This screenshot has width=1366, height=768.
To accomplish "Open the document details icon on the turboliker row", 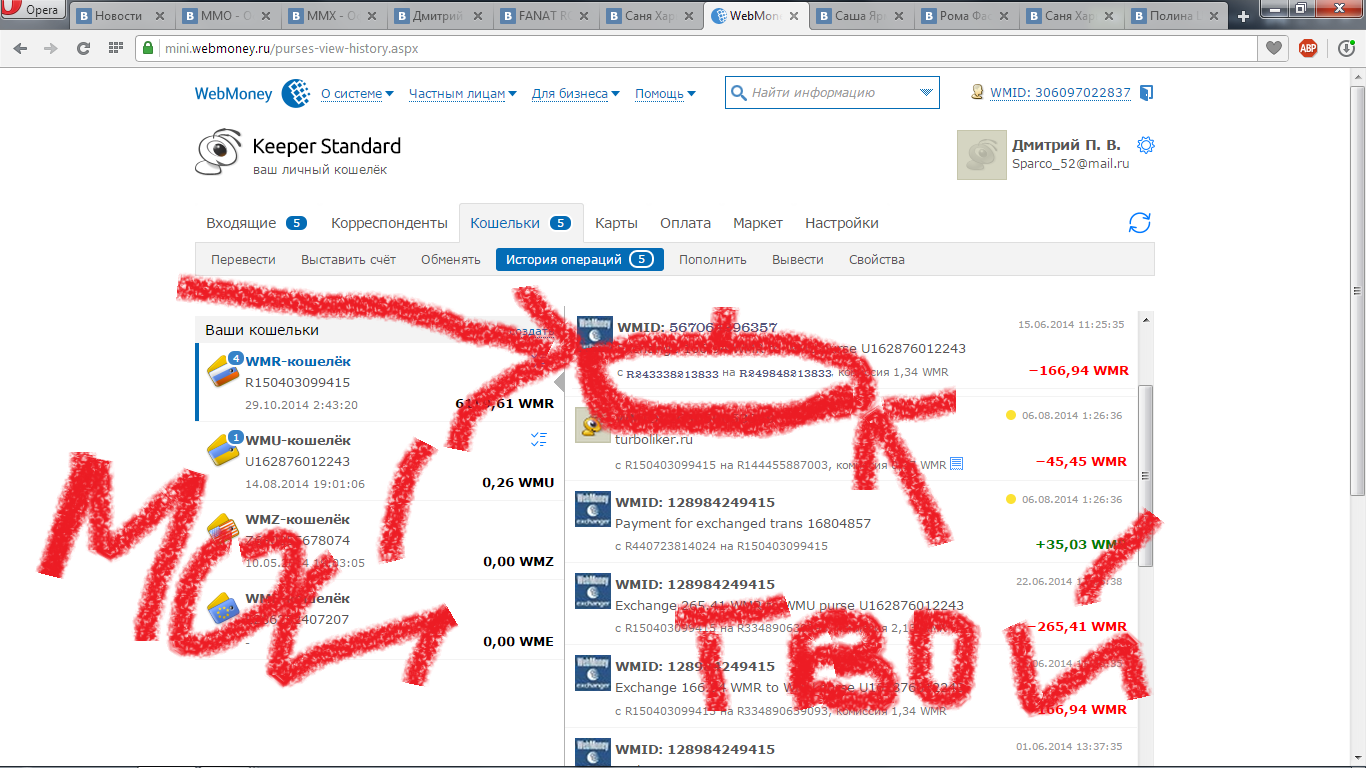I will (x=956, y=464).
